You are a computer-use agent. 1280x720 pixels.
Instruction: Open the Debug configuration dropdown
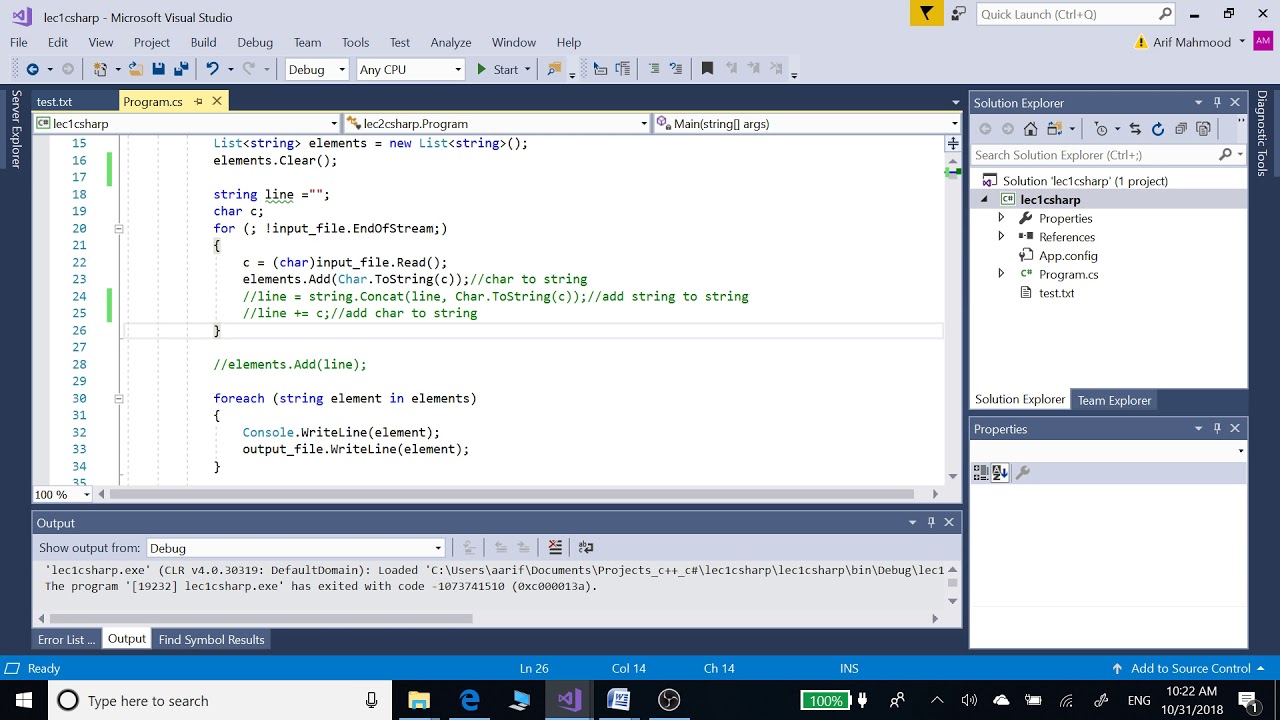tap(317, 69)
